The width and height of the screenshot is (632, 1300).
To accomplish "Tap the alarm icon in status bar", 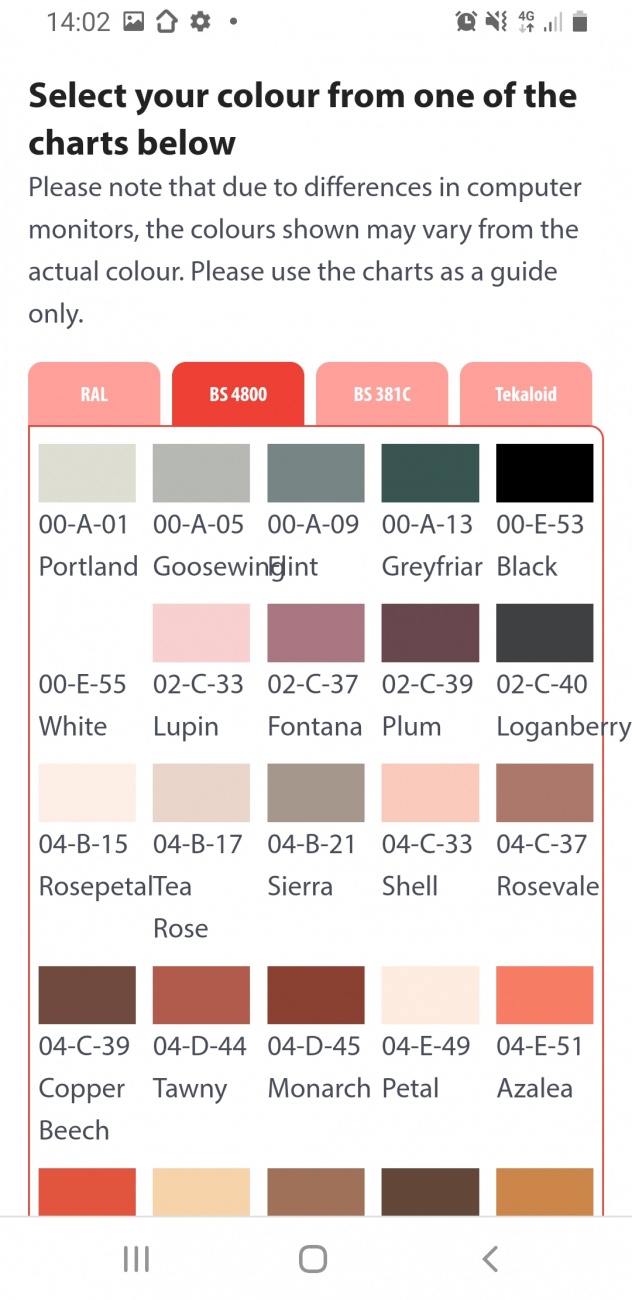I will tap(466, 21).
